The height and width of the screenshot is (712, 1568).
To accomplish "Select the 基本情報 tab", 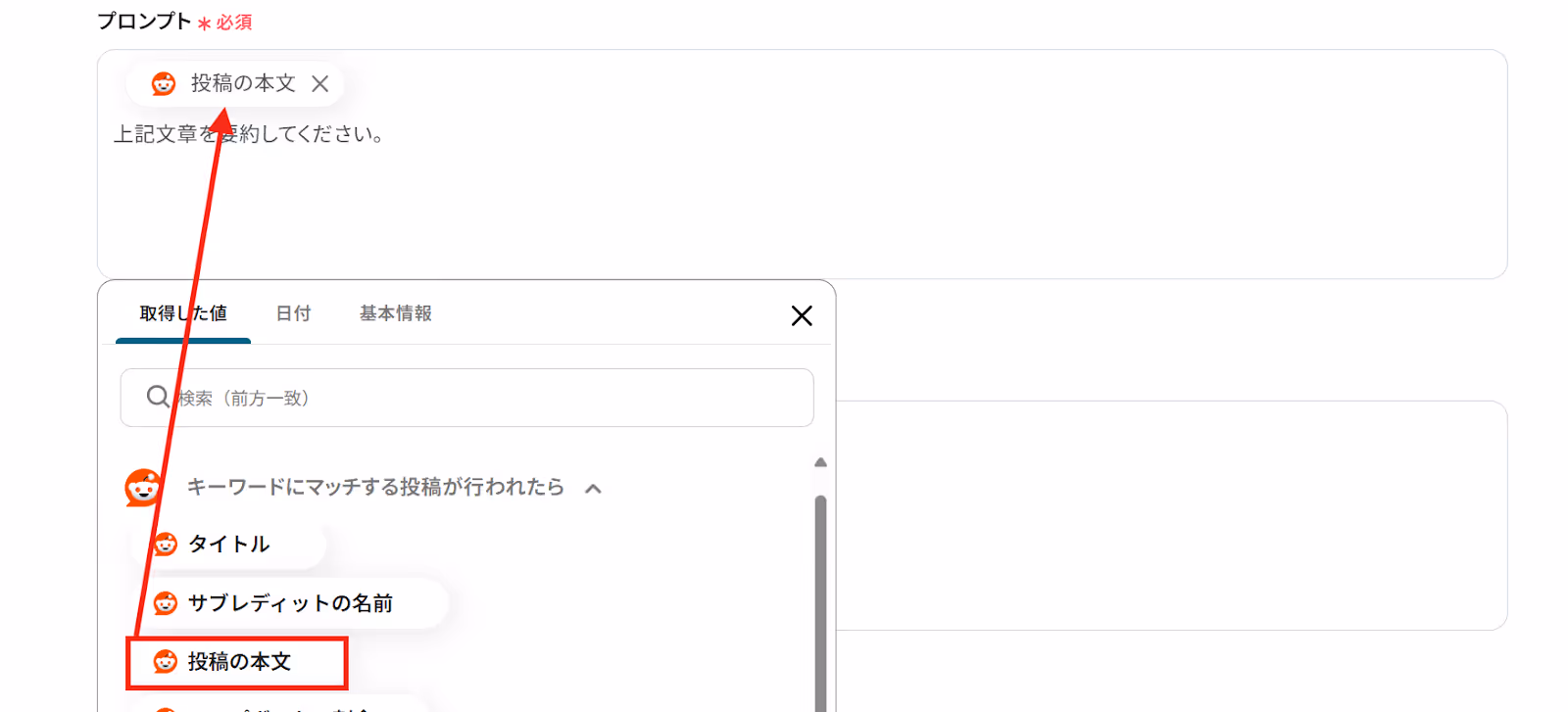I will tap(396, 313).
